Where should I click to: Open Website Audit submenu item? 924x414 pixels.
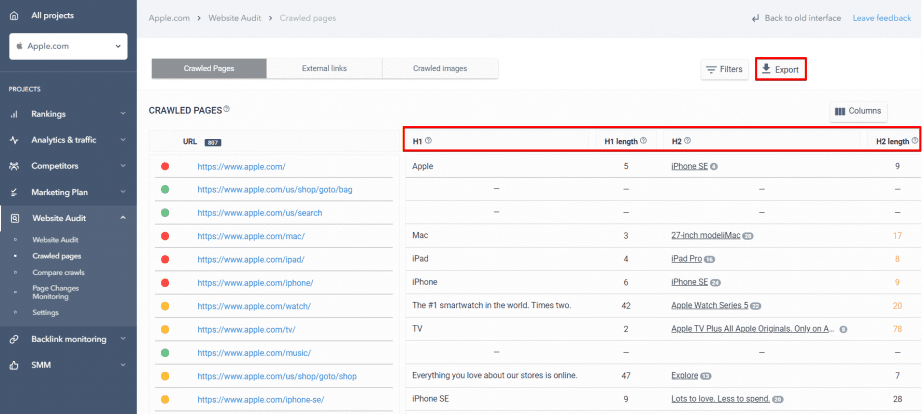click(55, 240)
